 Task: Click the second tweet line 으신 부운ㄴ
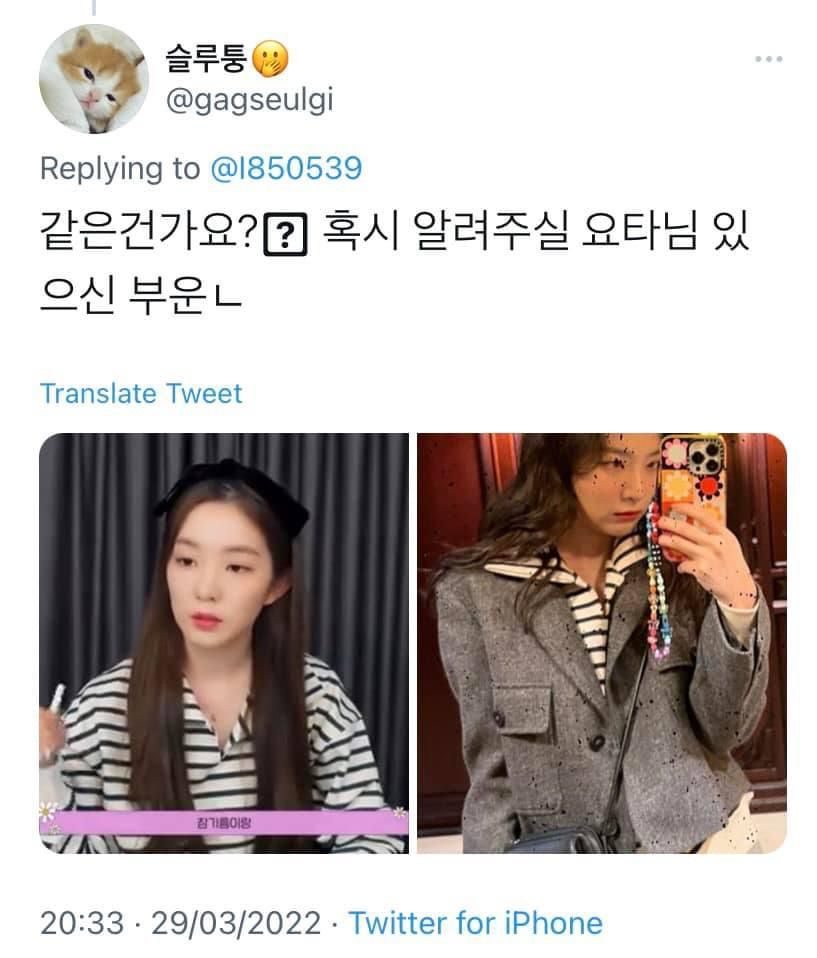pos(141,295)
